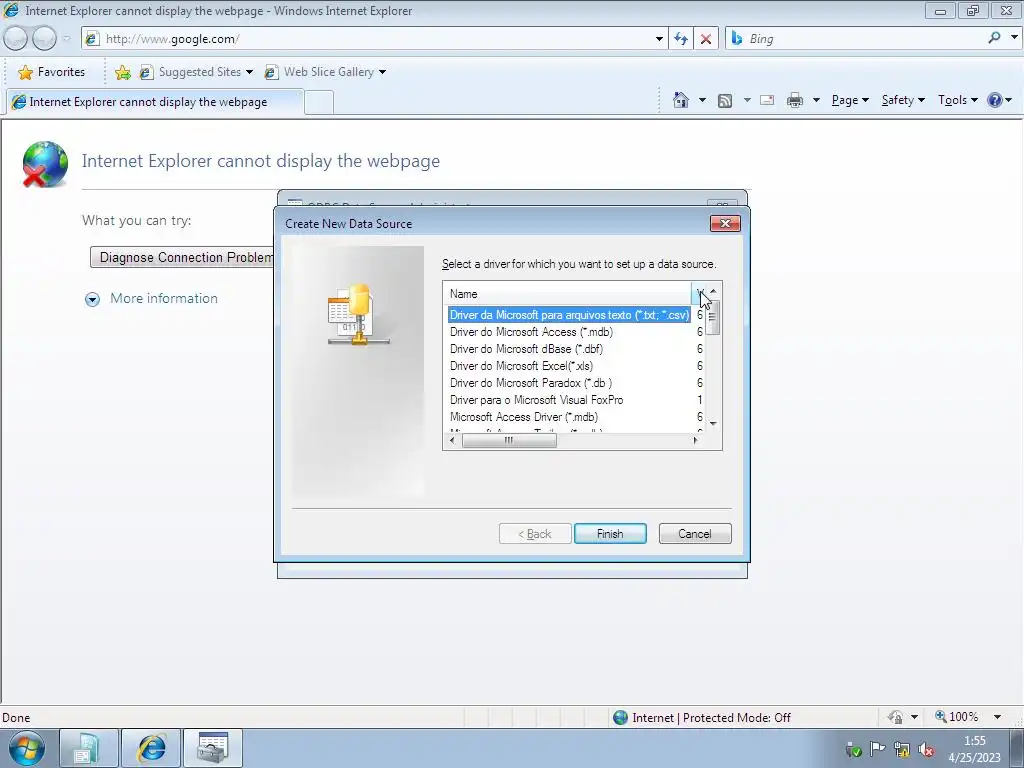Click the Help question mark icon

(x=995, y=100)
